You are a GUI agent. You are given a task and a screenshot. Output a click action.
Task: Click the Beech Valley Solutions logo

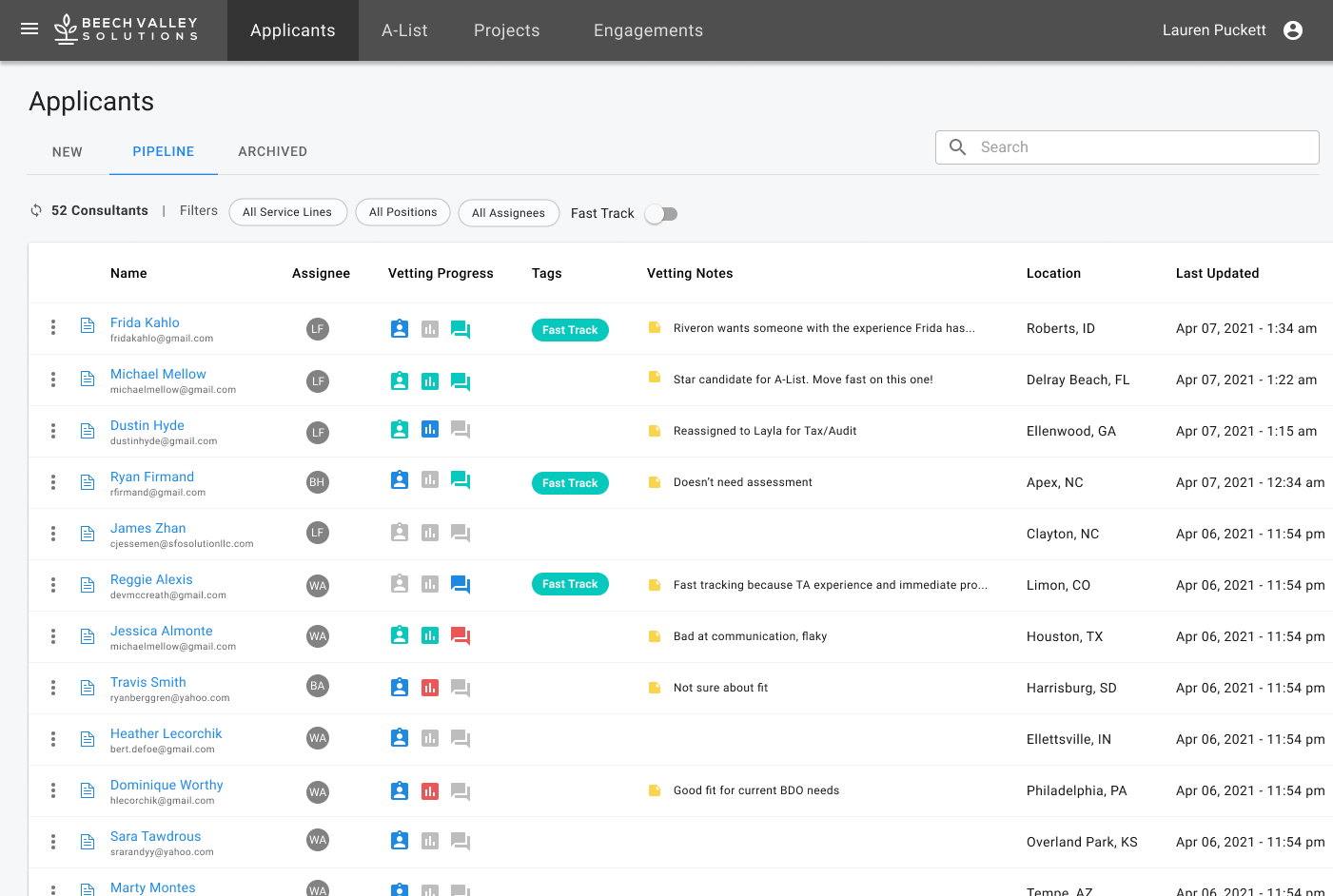pyautogui.click(x=125, y=29)
